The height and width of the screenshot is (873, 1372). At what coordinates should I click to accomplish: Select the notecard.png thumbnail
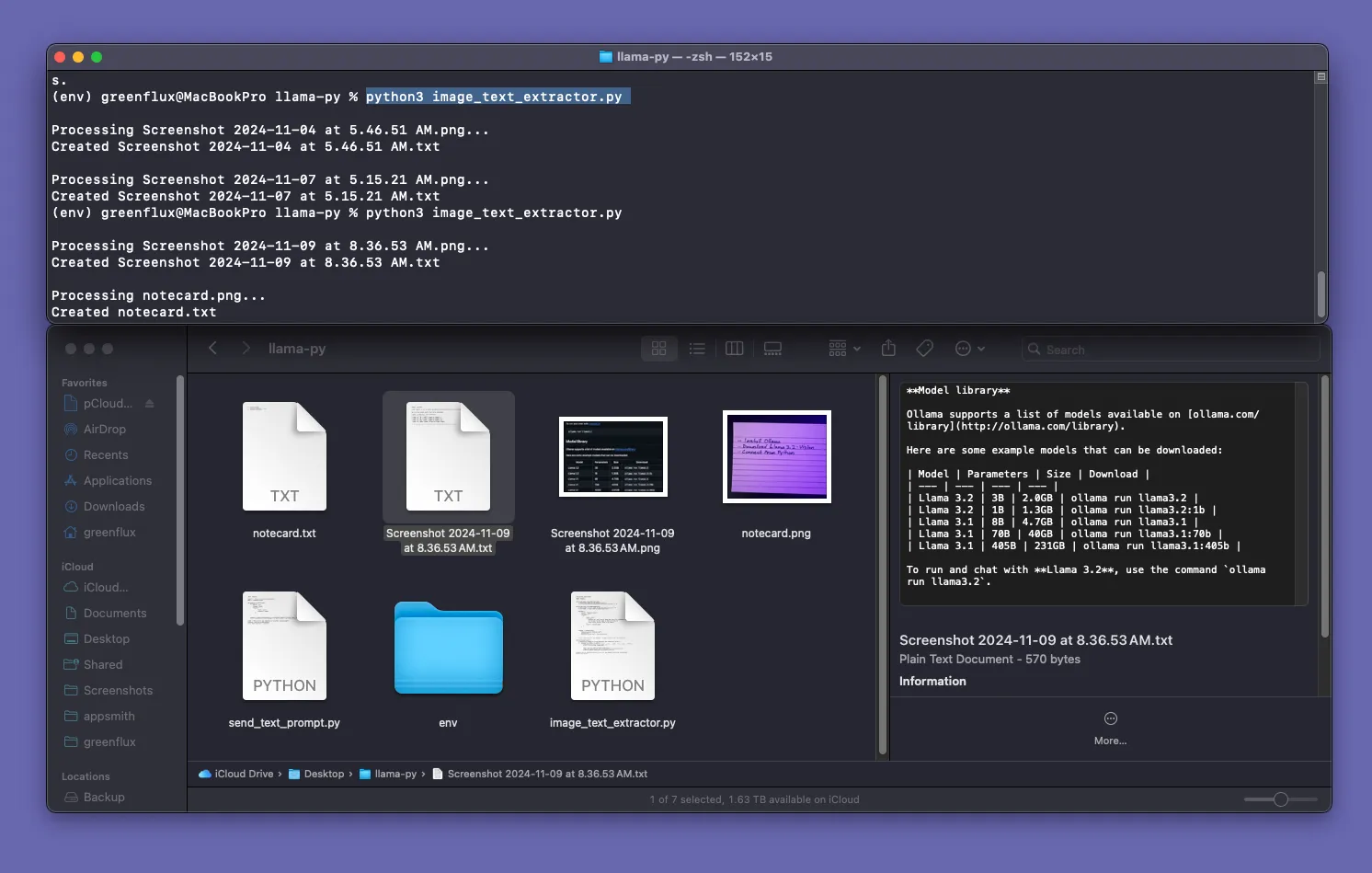(x=776, y=457)
